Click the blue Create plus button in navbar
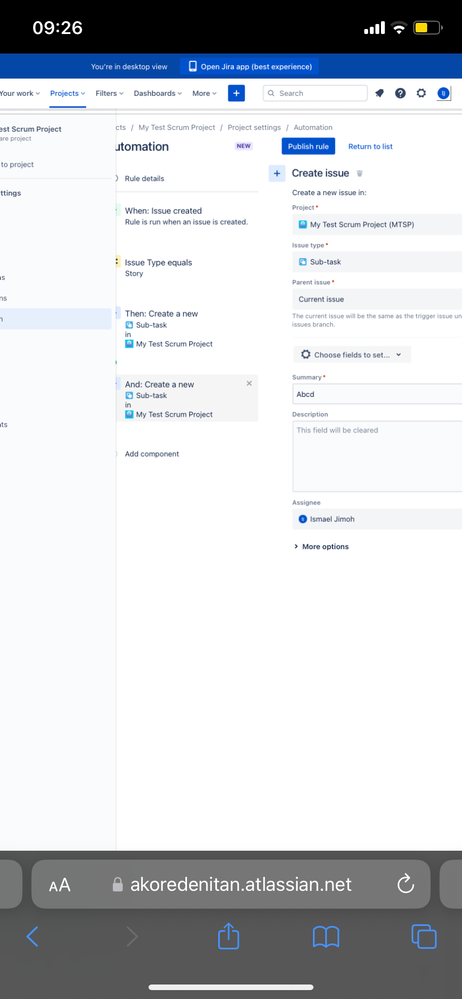This screenshot has height=999, width=462. click(236, 93)
